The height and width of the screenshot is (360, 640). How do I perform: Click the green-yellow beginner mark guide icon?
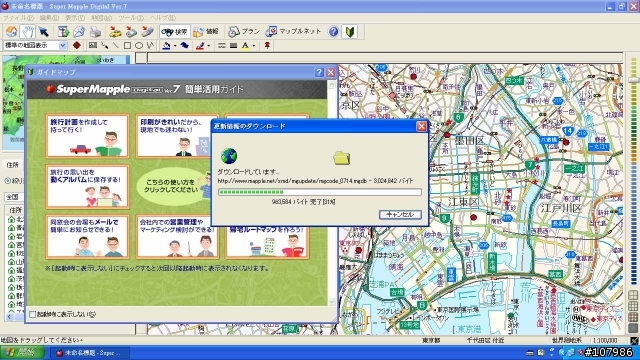pos(350,31)
